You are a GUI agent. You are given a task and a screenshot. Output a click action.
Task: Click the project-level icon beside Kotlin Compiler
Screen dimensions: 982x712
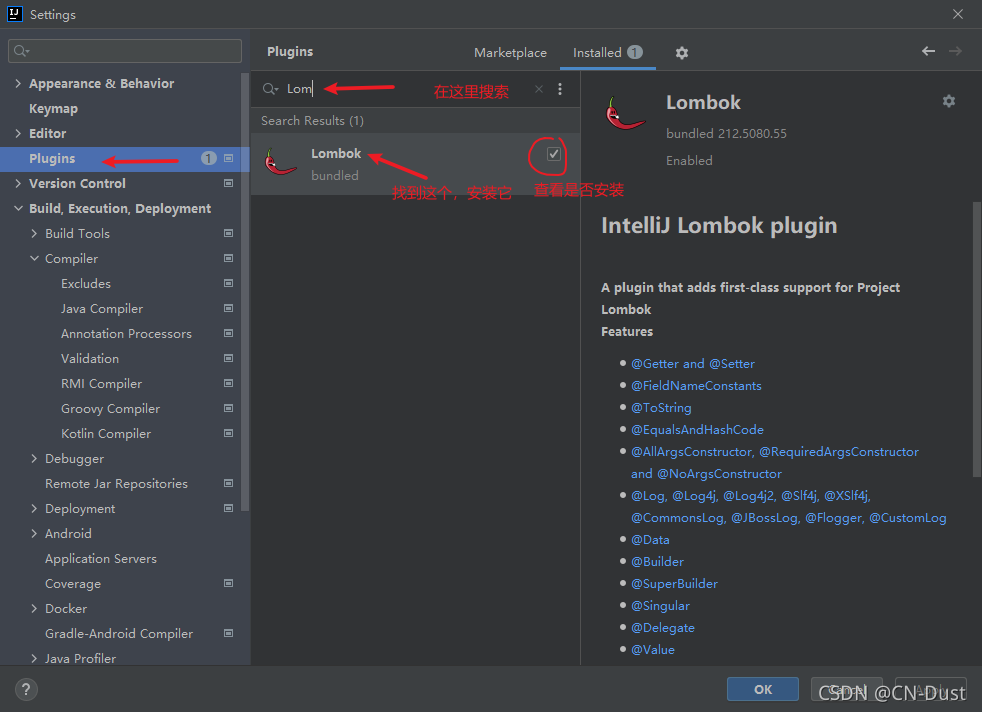tap(229, 433)
